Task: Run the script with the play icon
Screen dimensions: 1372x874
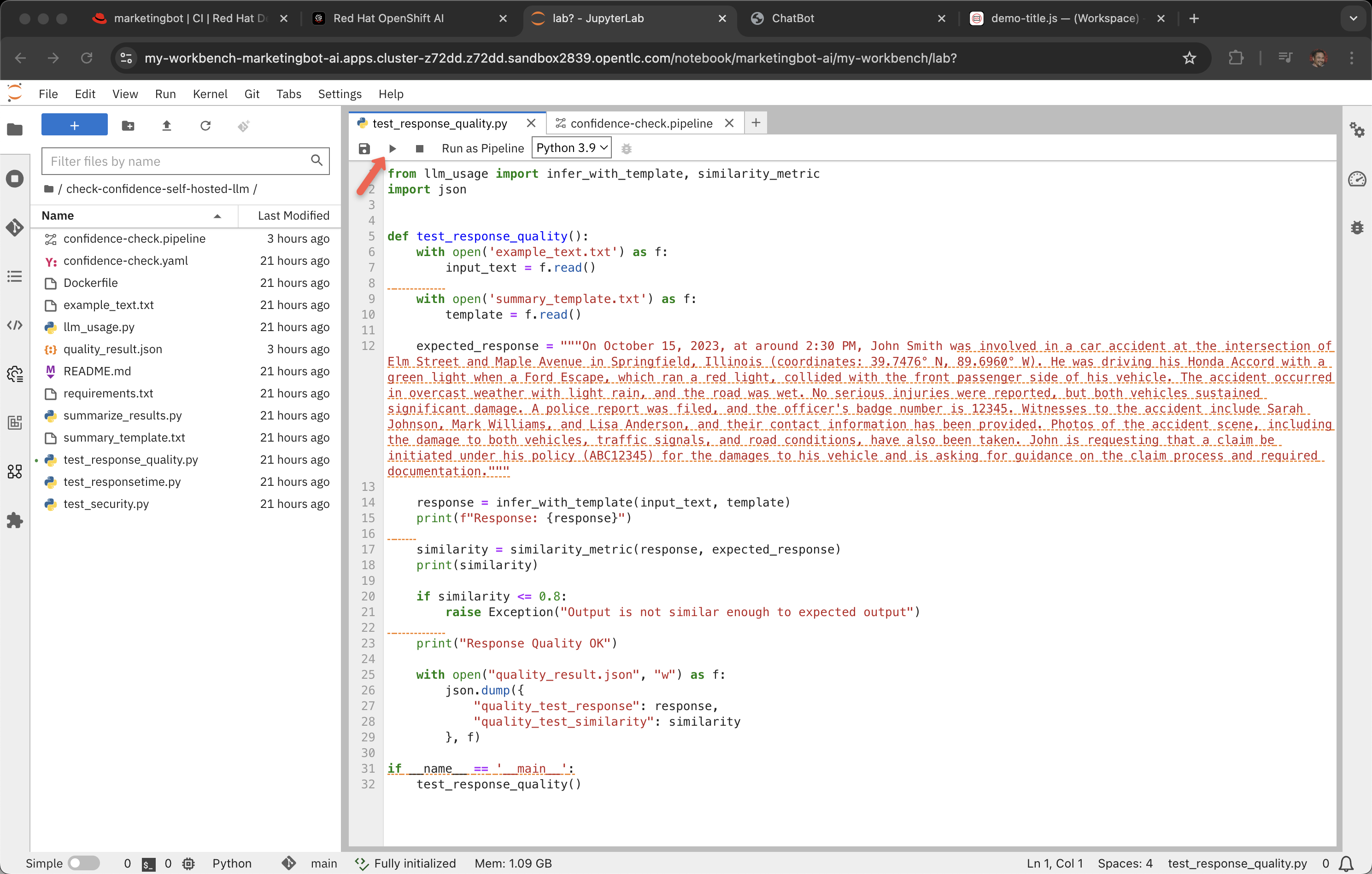Action: [x=392, y=149]
